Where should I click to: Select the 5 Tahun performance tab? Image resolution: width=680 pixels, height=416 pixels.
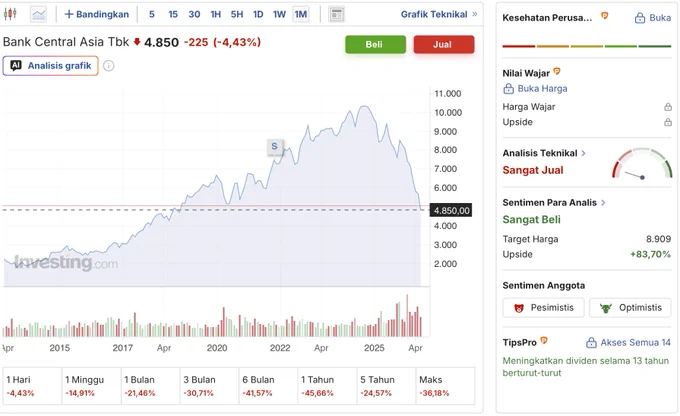tap(386, 386)
